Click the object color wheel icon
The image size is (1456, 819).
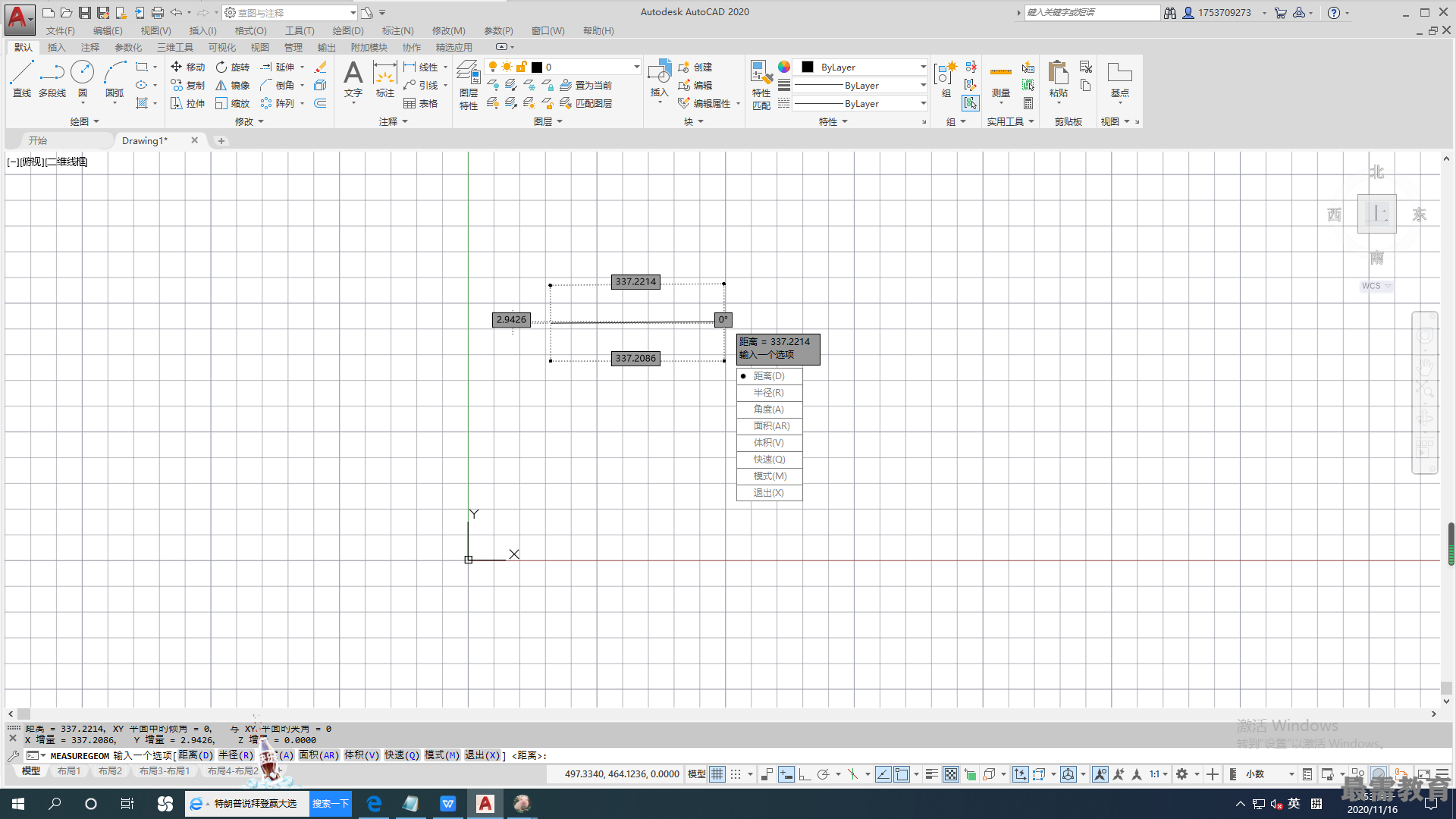click(x=784, y=67)
